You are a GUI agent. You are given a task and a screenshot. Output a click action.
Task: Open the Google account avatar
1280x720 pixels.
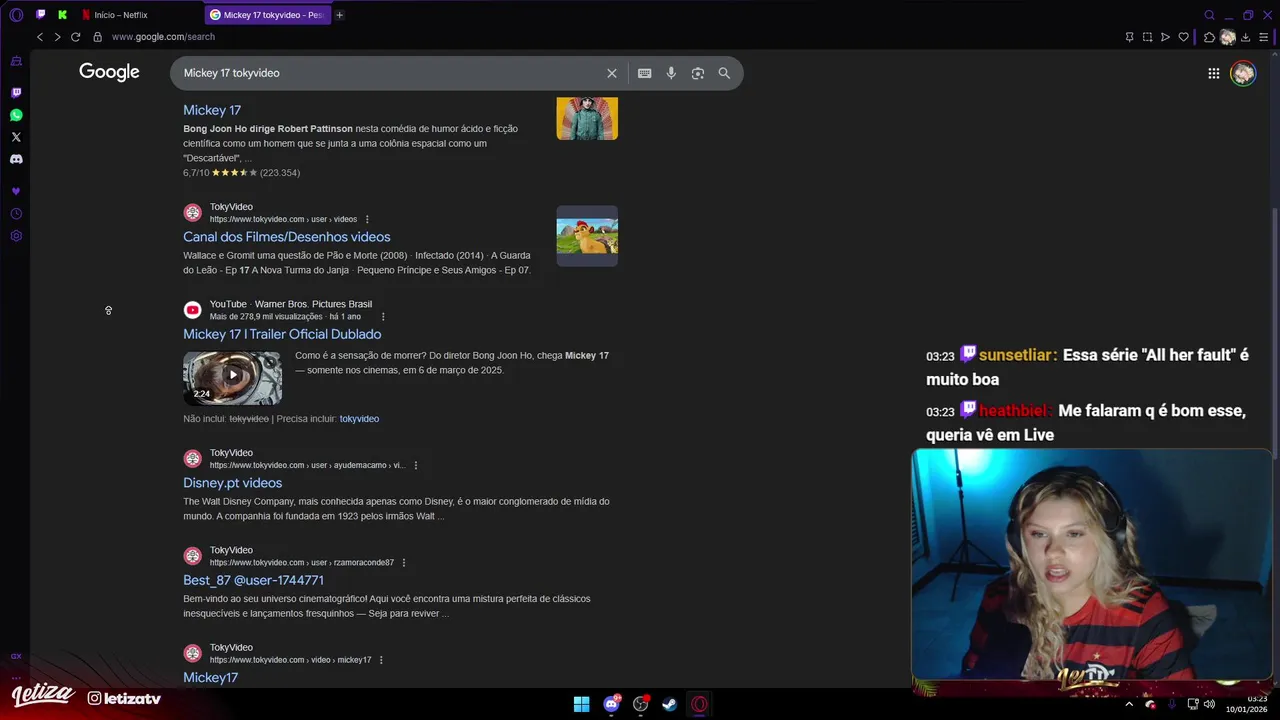(x=1243, y=73)
